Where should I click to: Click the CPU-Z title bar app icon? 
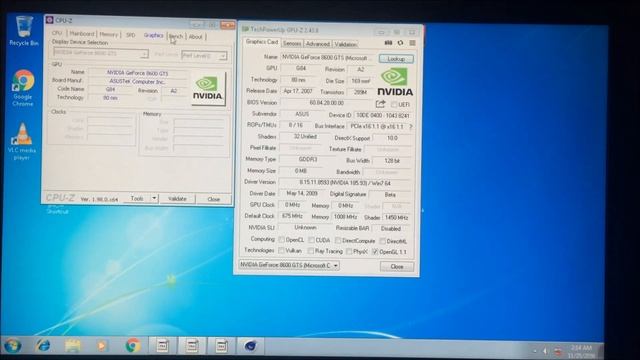tap(49, 20)
